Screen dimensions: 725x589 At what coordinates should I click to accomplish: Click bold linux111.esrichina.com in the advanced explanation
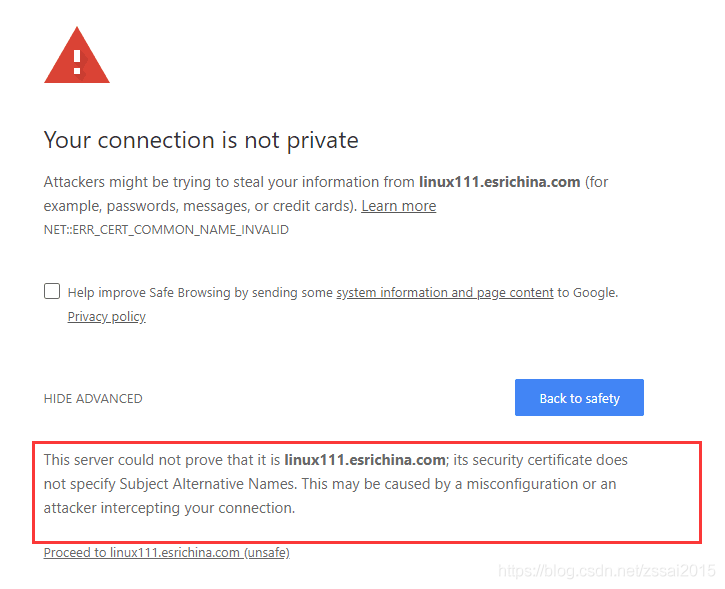pos(365,460)
